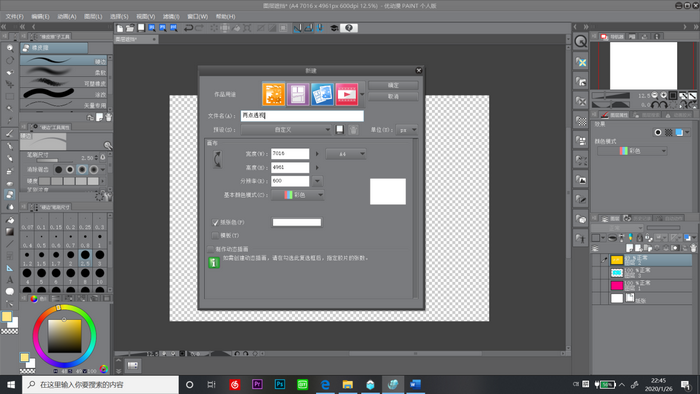This screenshot has width=700, height=394.
Task: Open Photoshop from the Windows taskbar
Action: coord(280,384)
